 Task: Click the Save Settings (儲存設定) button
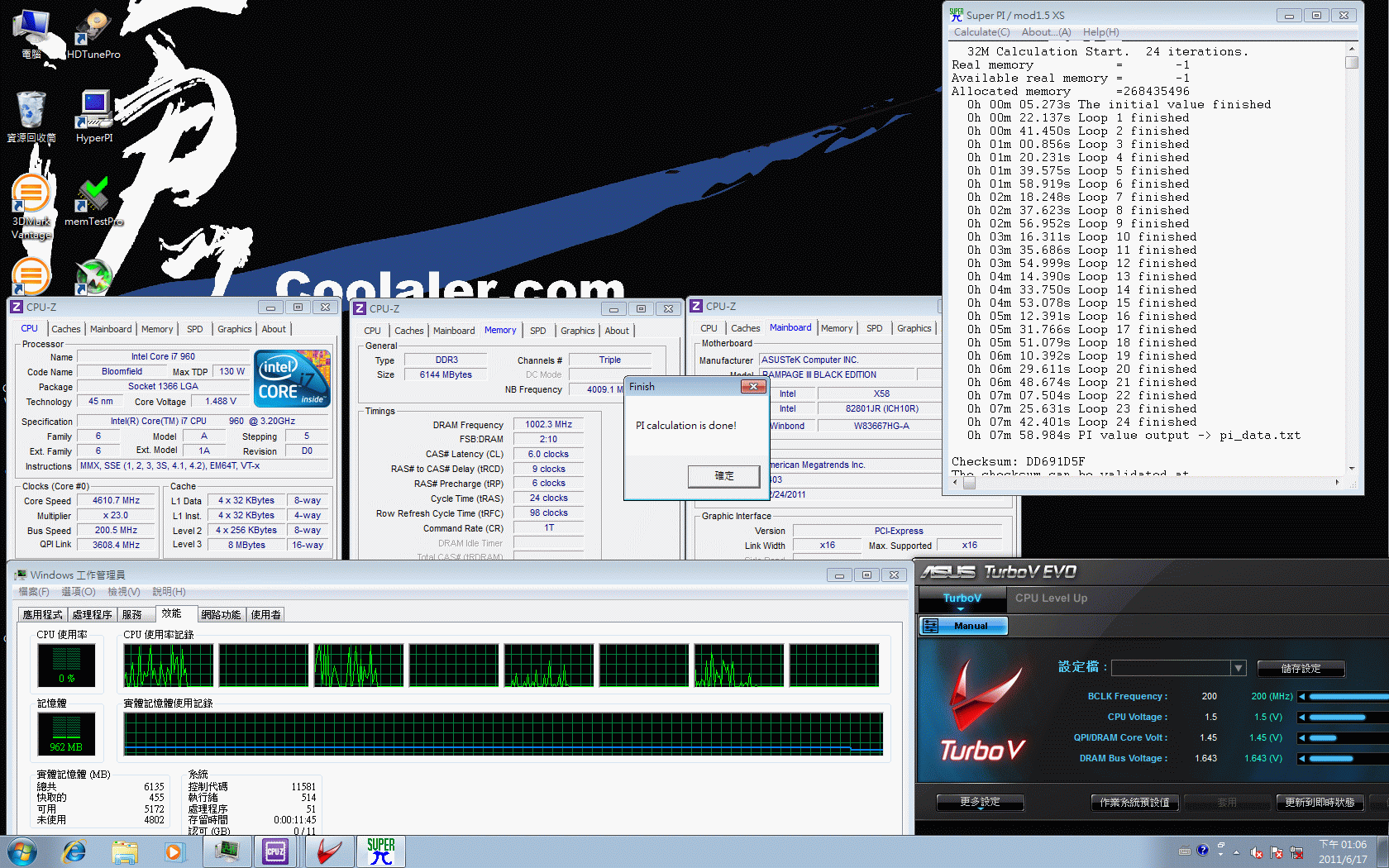pos(1301,668)
